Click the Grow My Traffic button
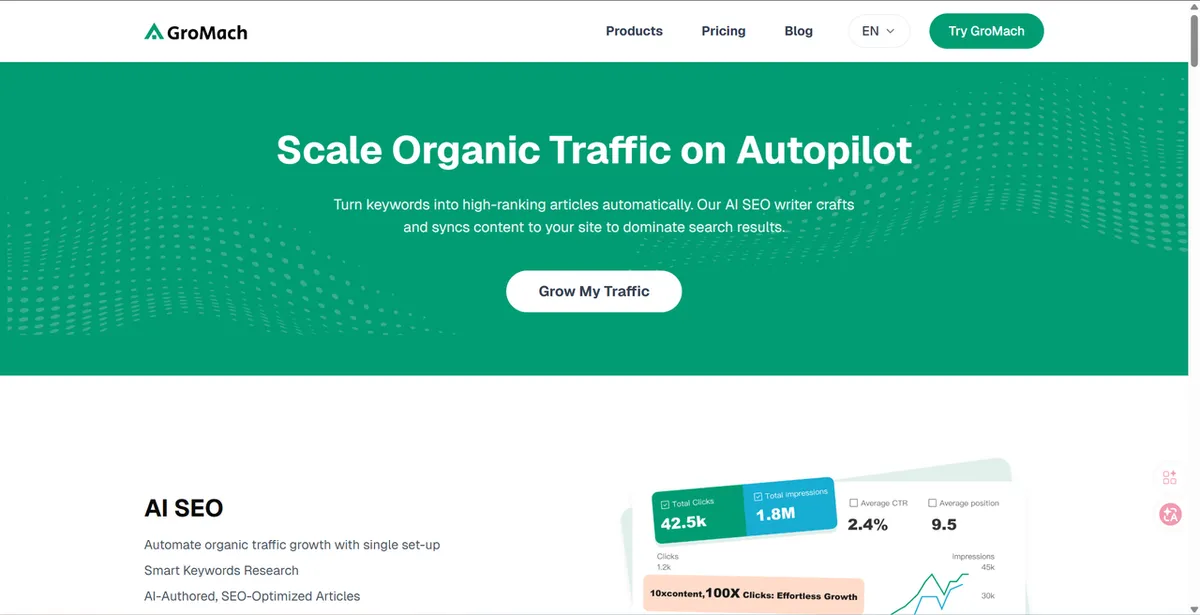This screenshot has width=1200, height=615. pos(594,291)
